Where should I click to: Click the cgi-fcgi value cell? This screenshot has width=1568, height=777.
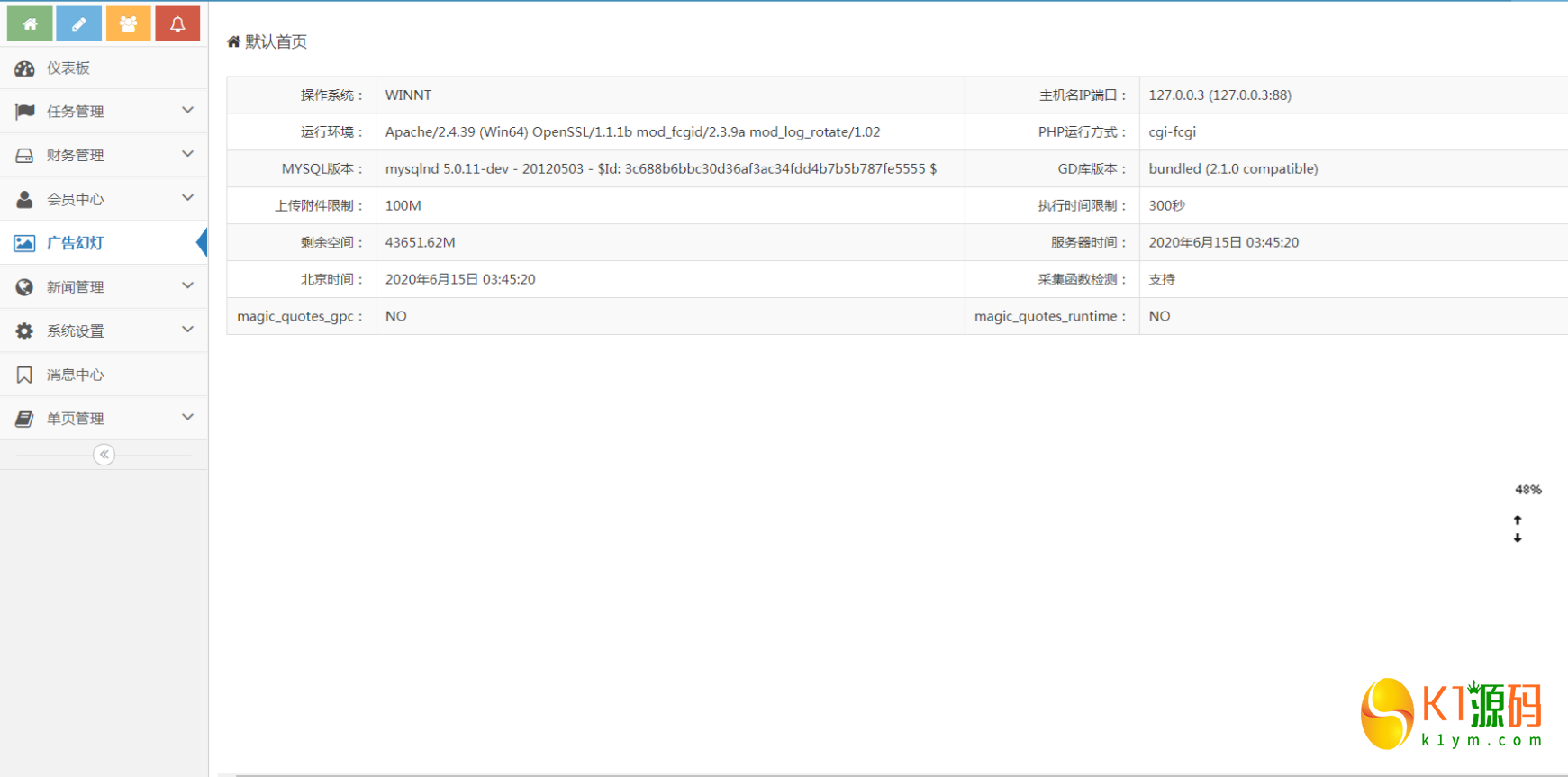(1354, 131)
